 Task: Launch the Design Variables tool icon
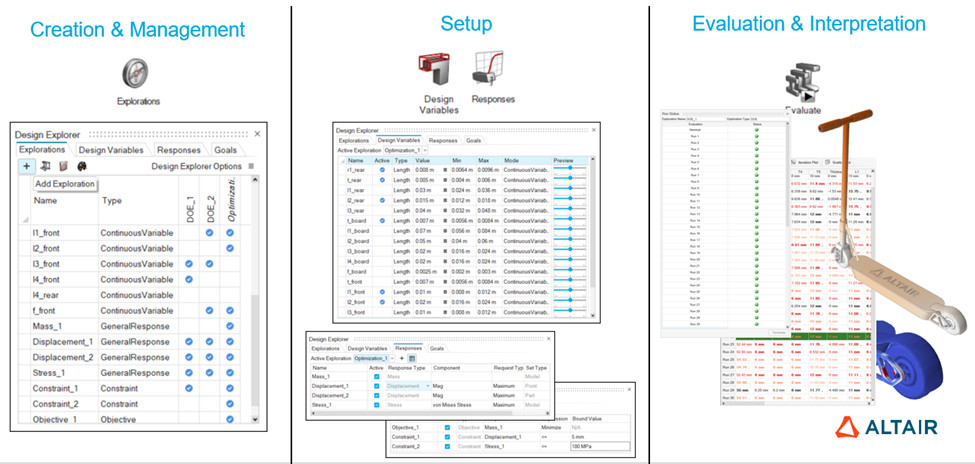coord(439,68)
